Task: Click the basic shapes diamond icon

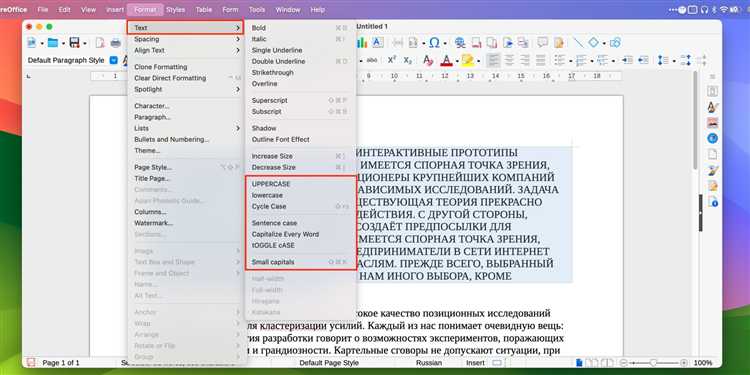Action: (594, 43)
